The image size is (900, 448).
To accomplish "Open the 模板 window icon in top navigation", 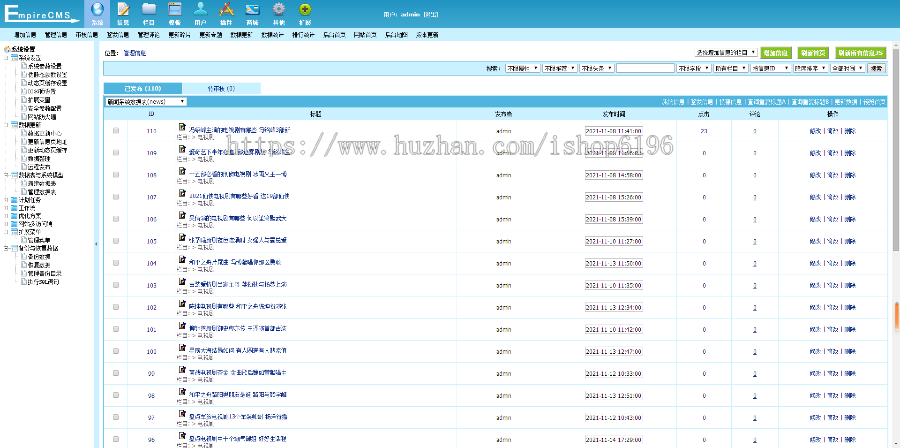I will click(x=174, y=9).
